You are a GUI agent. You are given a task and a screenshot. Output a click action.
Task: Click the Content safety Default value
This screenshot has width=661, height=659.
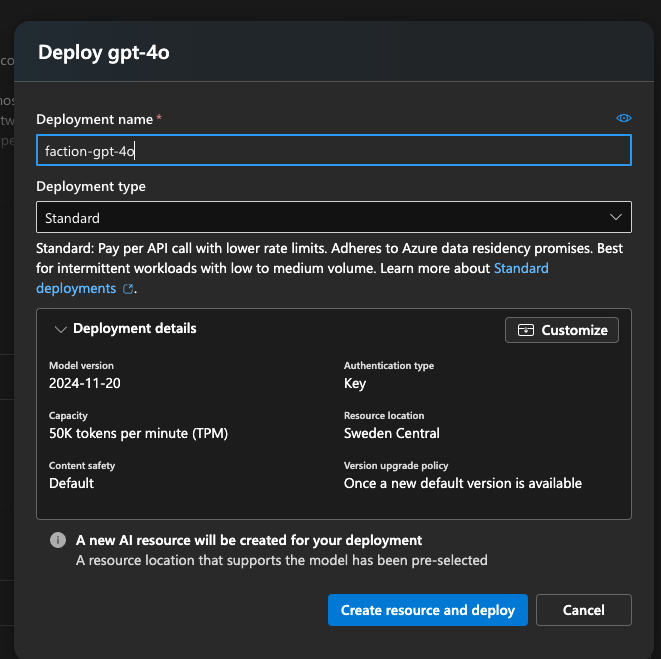pos(71,483)
